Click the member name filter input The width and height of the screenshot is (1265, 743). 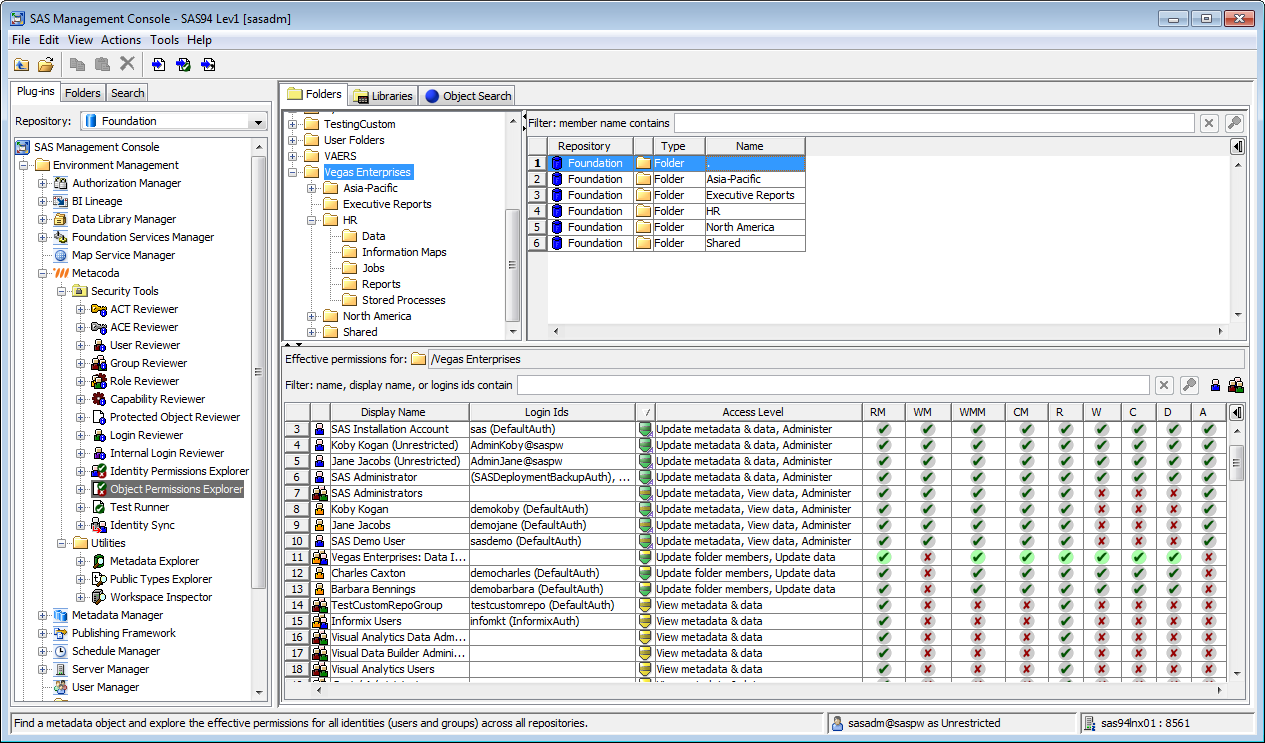[934, 123]
